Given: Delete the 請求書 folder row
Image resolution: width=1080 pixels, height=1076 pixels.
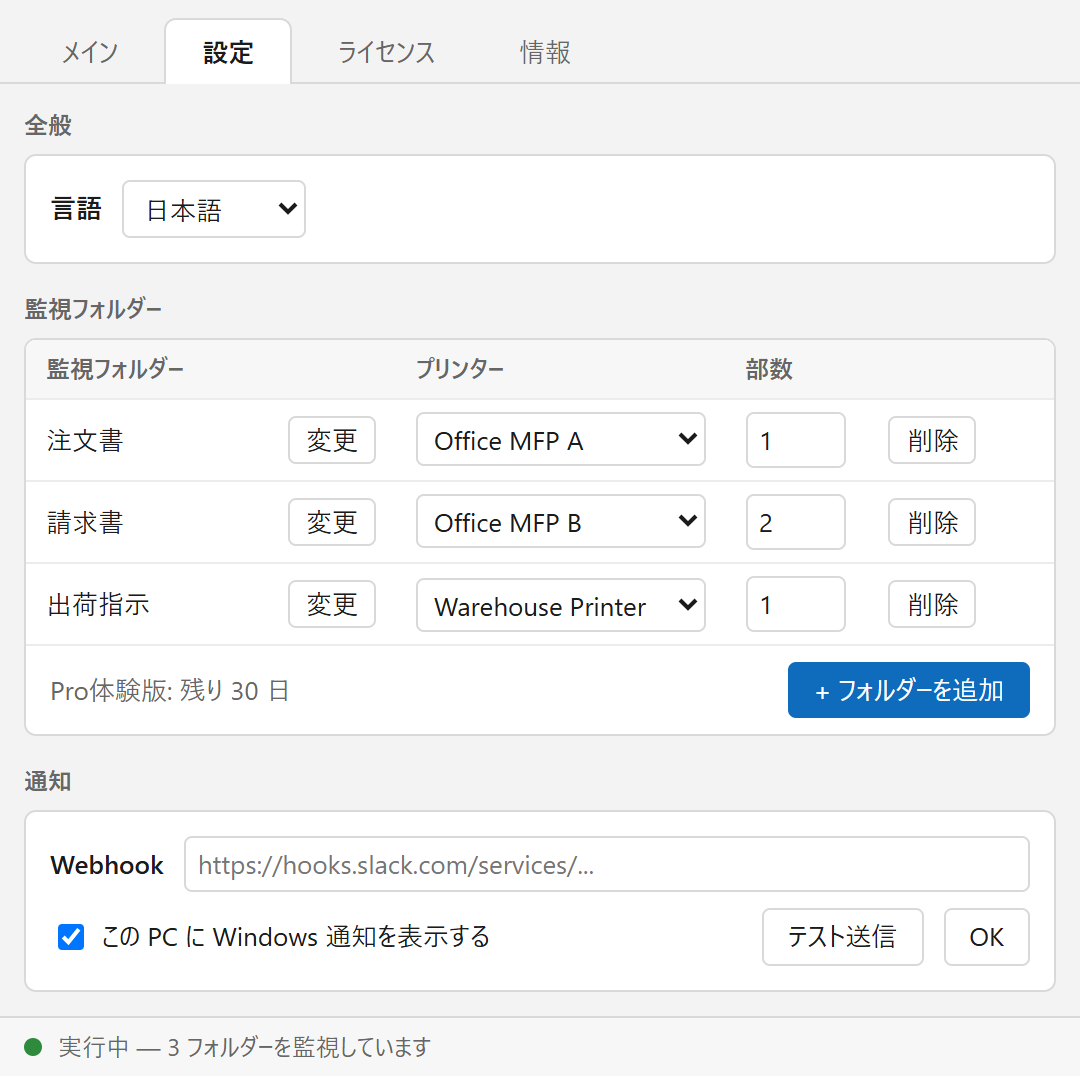Looking at the screenshot, I should (932, 522).
